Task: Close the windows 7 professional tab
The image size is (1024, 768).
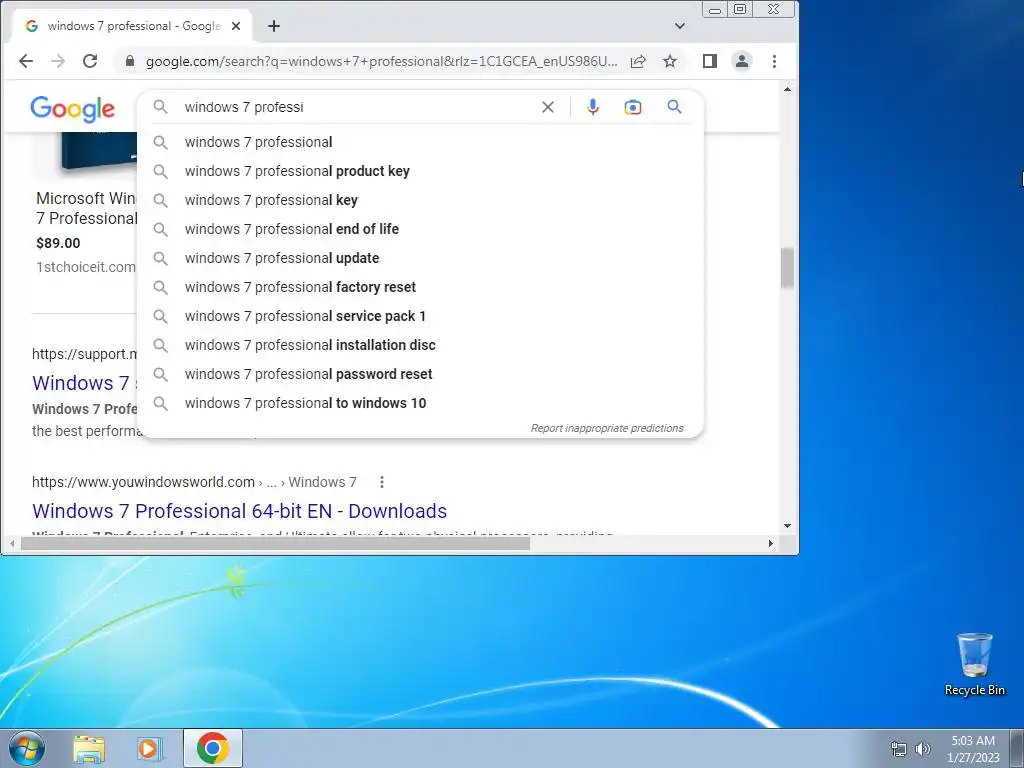Action: (236, 26)
